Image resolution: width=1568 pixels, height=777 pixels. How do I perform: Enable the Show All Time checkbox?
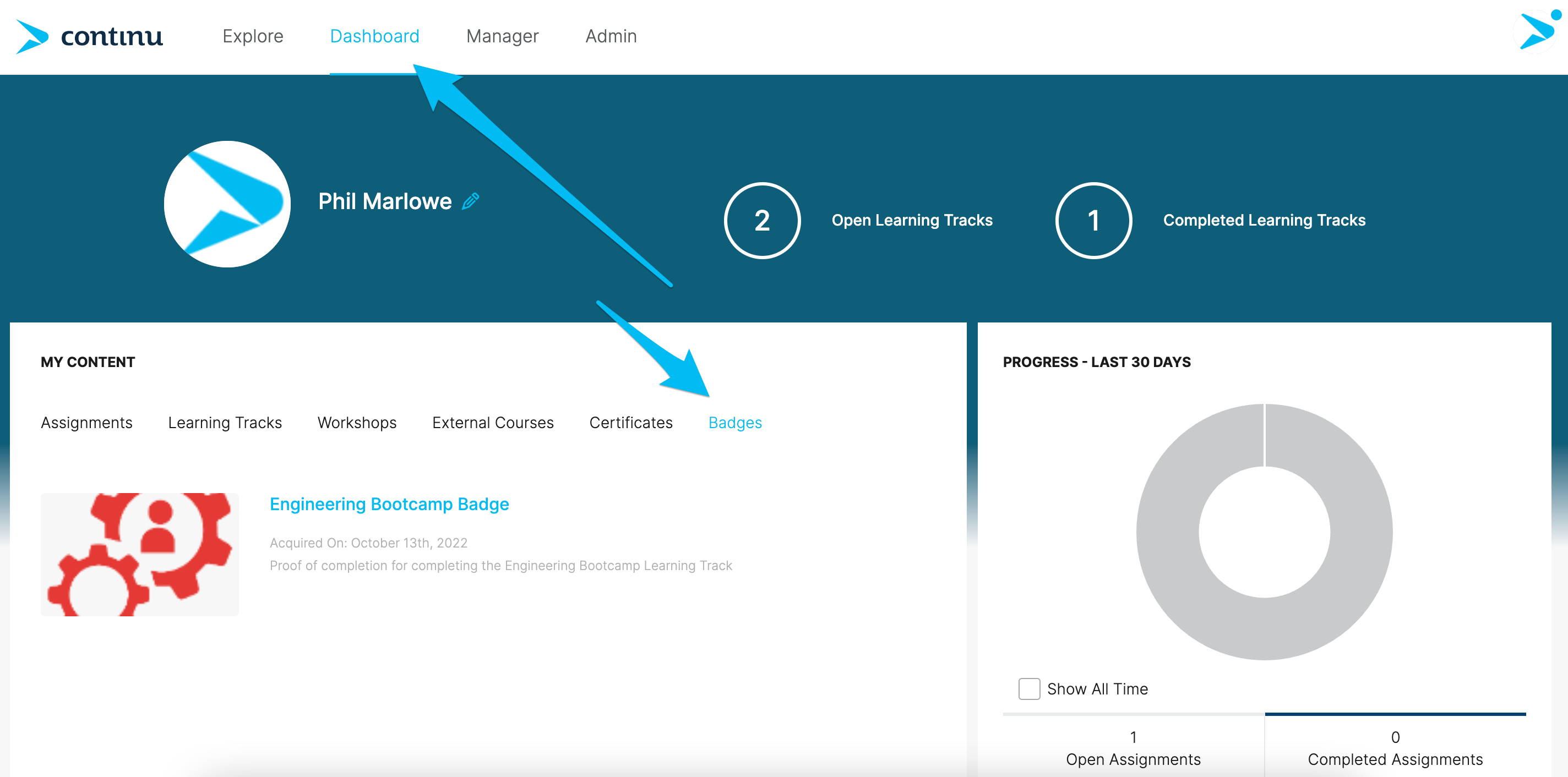click(1028, 688)
